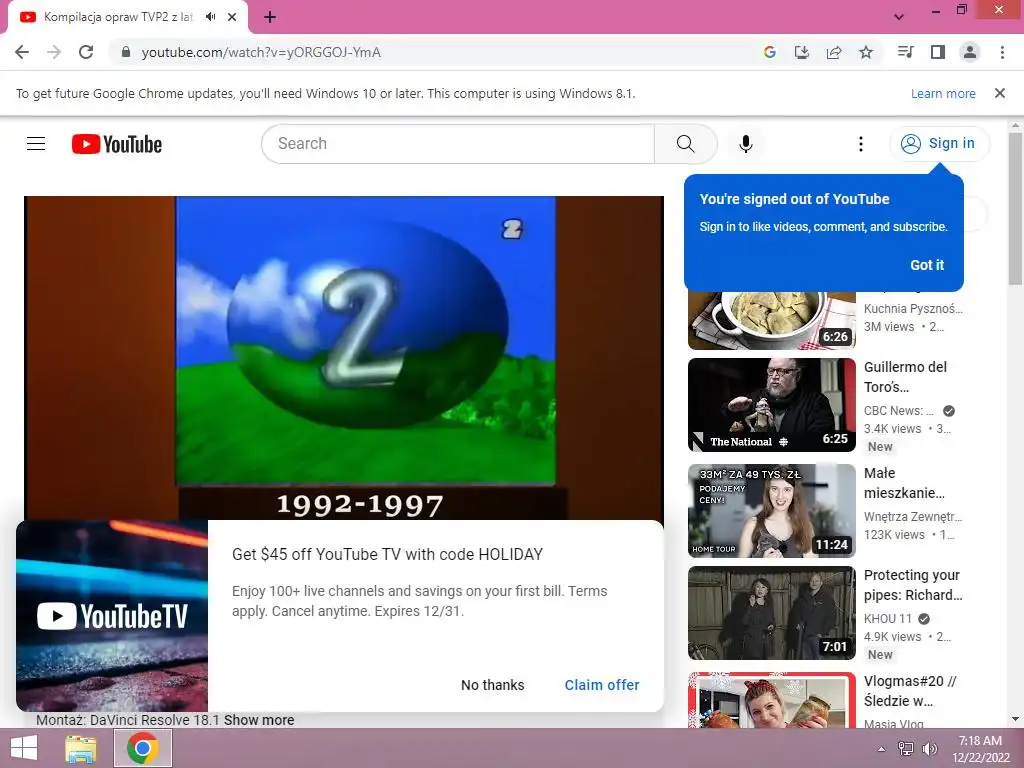
Task: Toggle the Chrome side panel icon
Action: click(938, 52)
